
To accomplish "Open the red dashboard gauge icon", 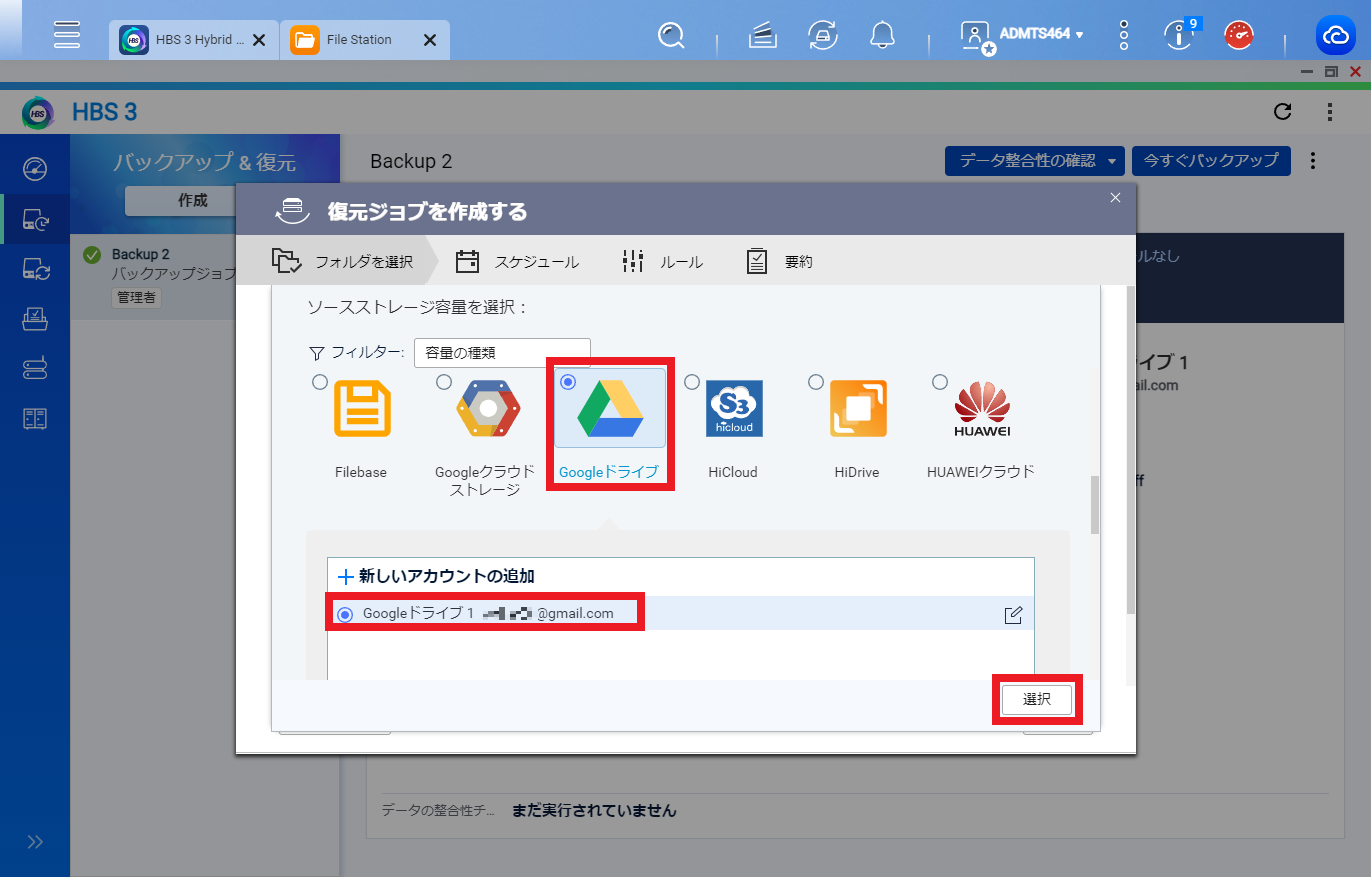I will pos(1240,36).
